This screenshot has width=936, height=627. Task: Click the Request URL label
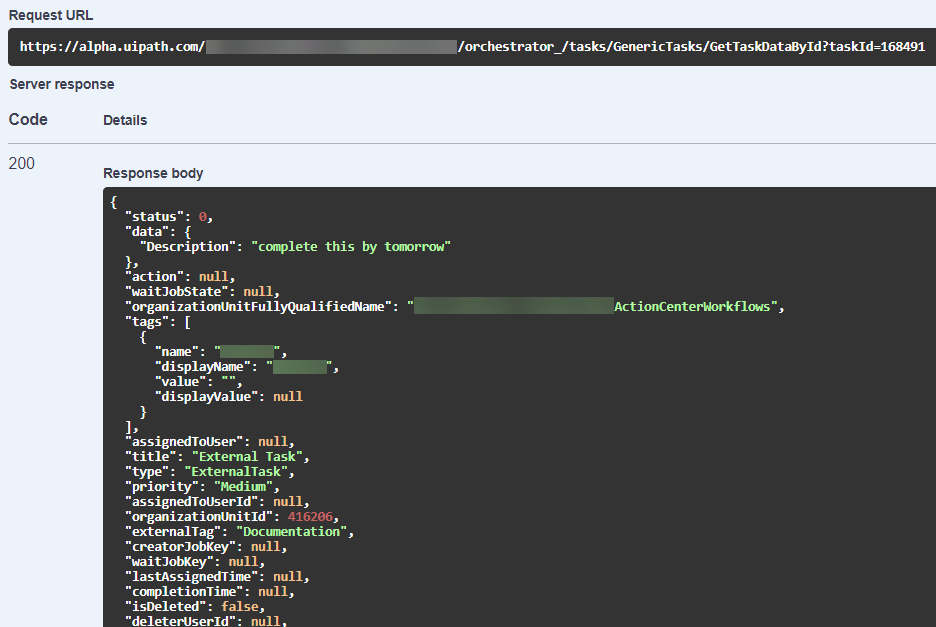click(50, 15)
